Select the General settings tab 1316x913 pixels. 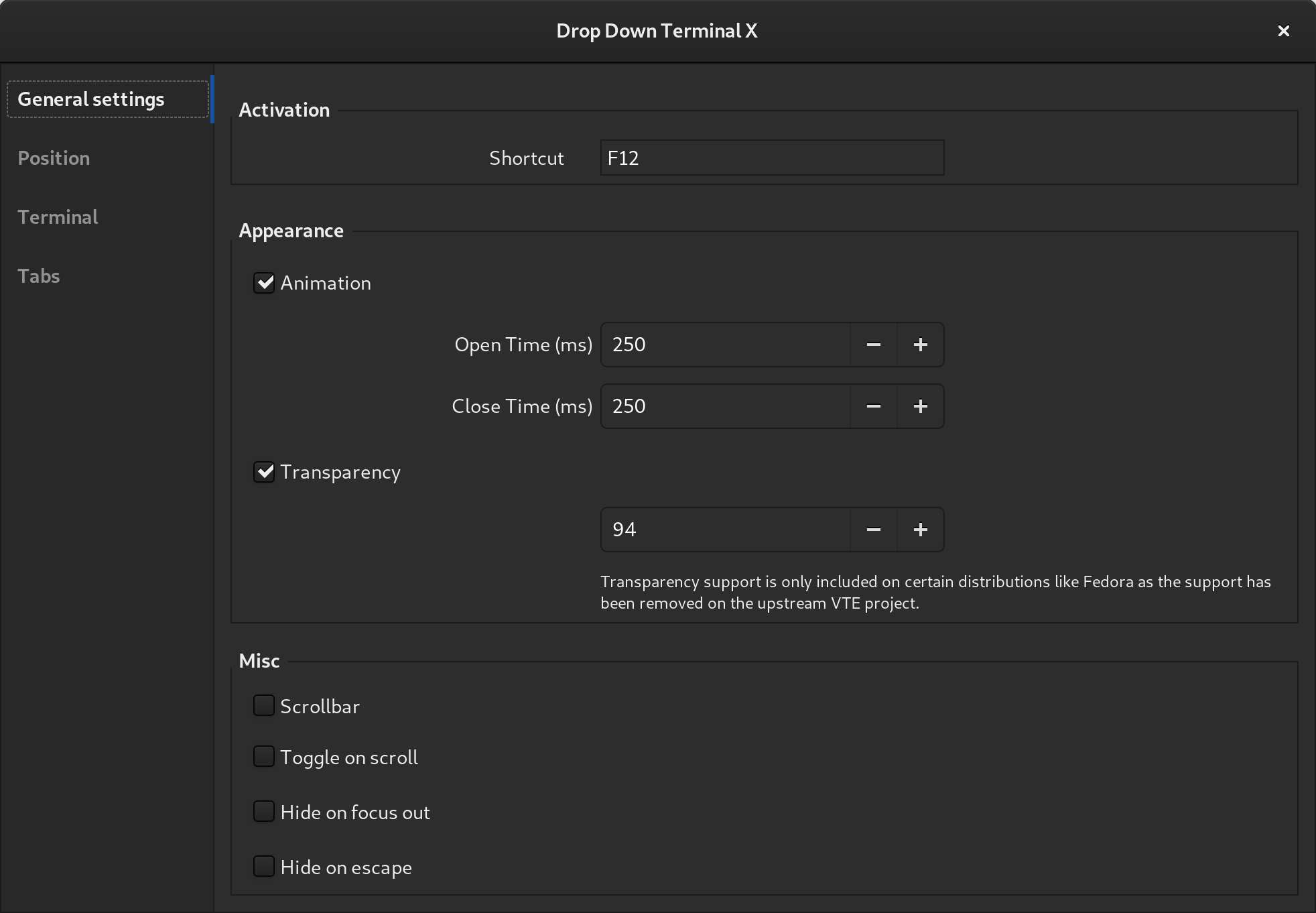tap(91, 99)
